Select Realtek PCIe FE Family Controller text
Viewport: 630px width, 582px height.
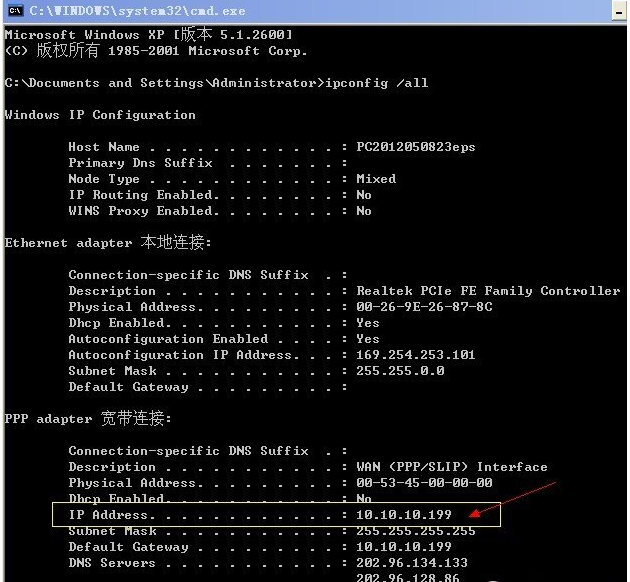tap(488, 291)
